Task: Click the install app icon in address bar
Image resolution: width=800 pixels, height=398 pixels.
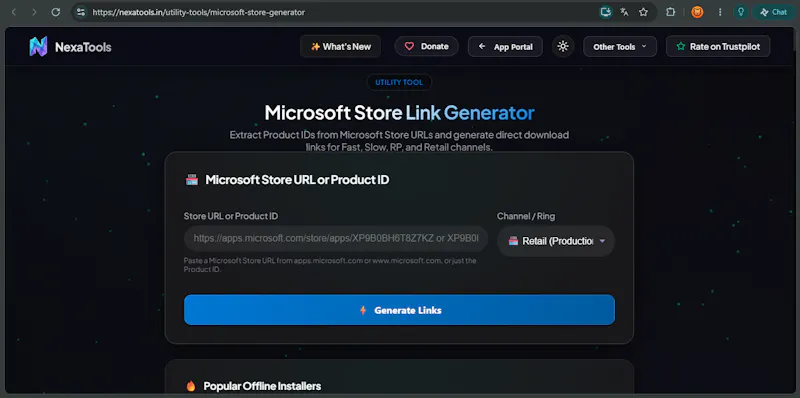Action: pos(606,12)
